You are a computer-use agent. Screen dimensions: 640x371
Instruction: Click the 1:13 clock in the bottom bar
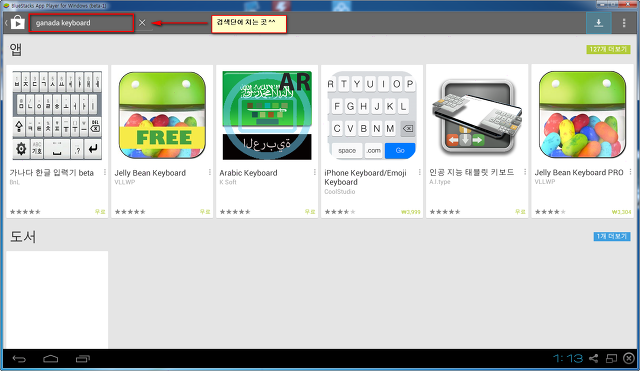(568, 358)
